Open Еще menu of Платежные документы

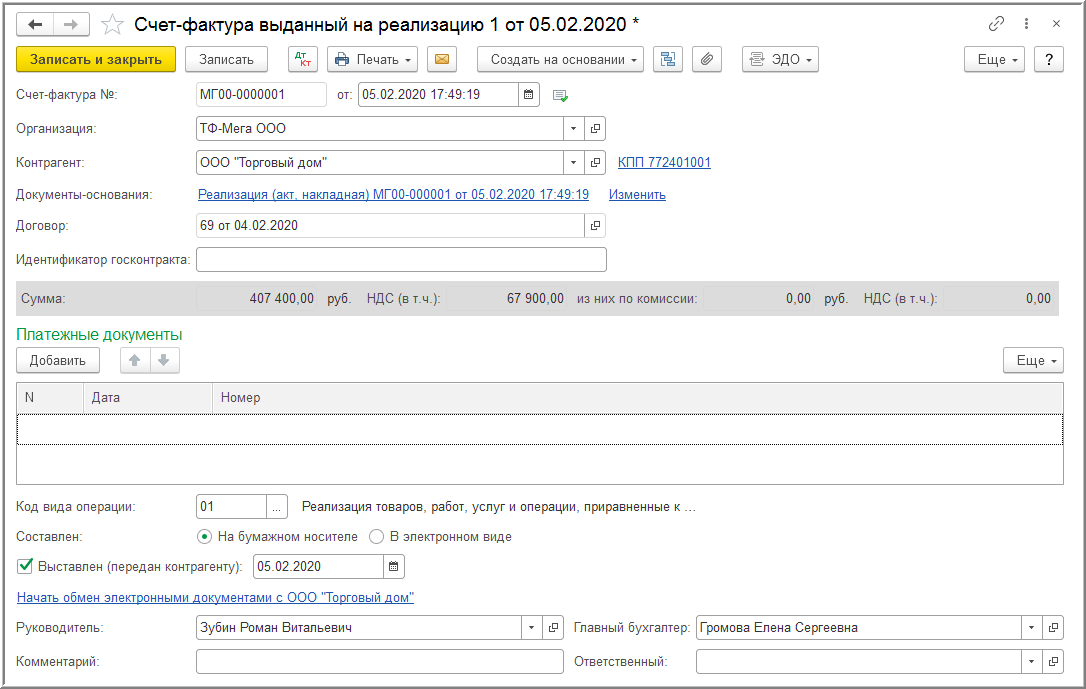tap(1033, 361)
